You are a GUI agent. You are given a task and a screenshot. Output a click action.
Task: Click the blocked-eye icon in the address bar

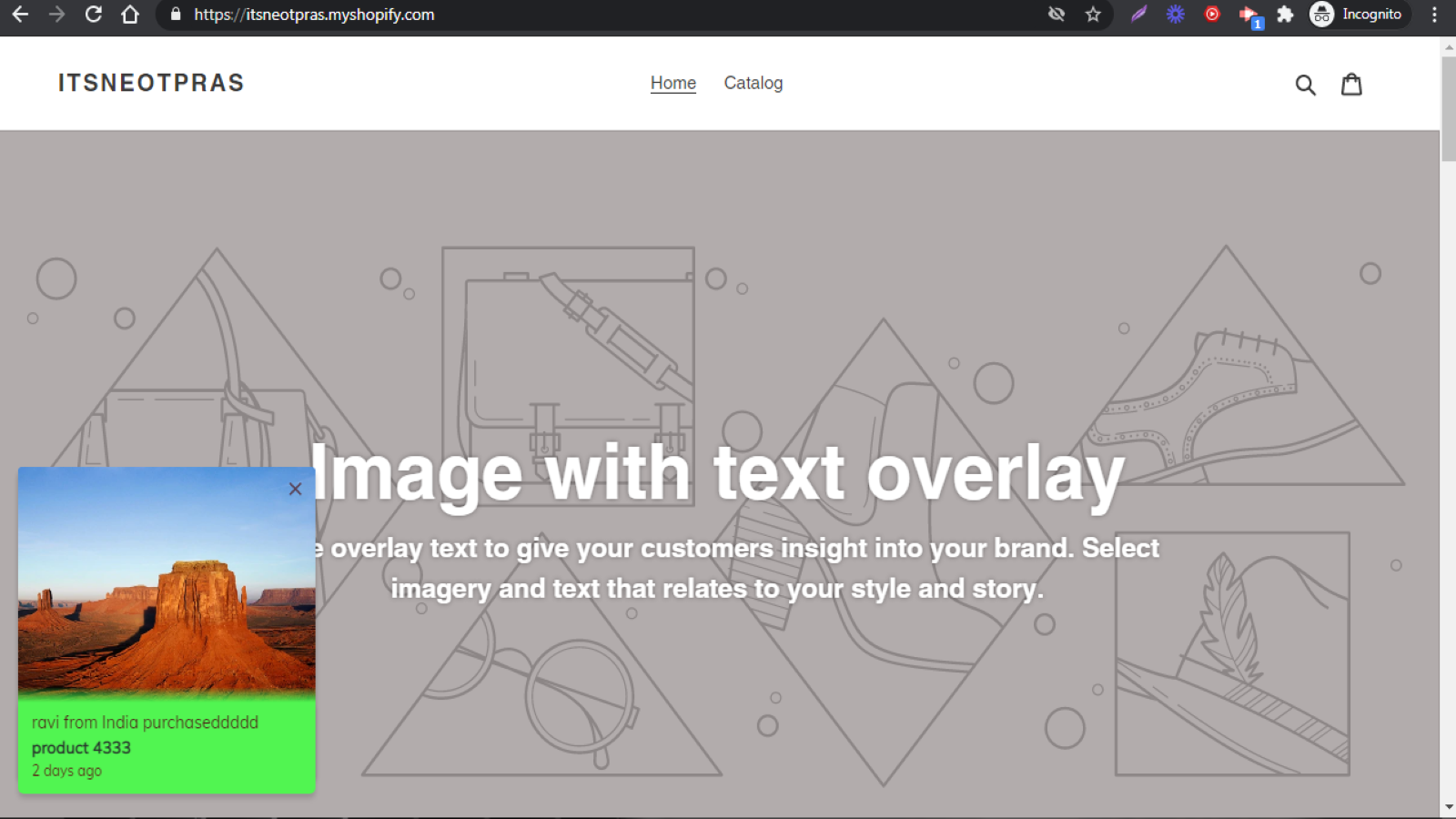[1056, 15]
